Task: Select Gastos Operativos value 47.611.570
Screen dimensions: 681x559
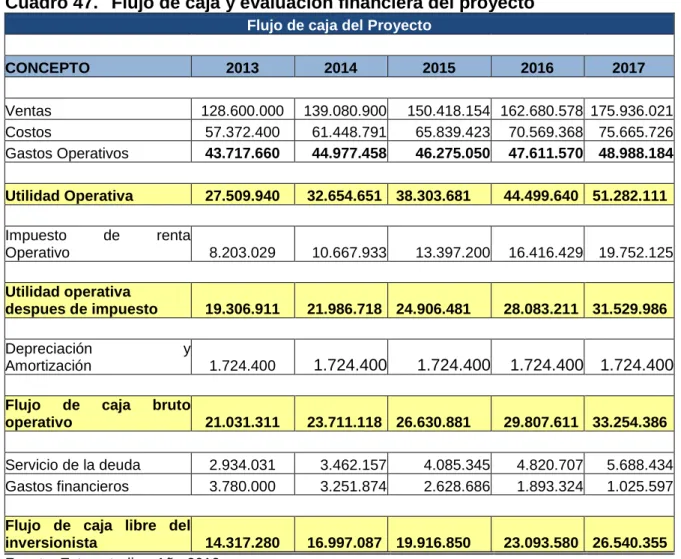Action: pyautogui.click(x=545, y=153)
